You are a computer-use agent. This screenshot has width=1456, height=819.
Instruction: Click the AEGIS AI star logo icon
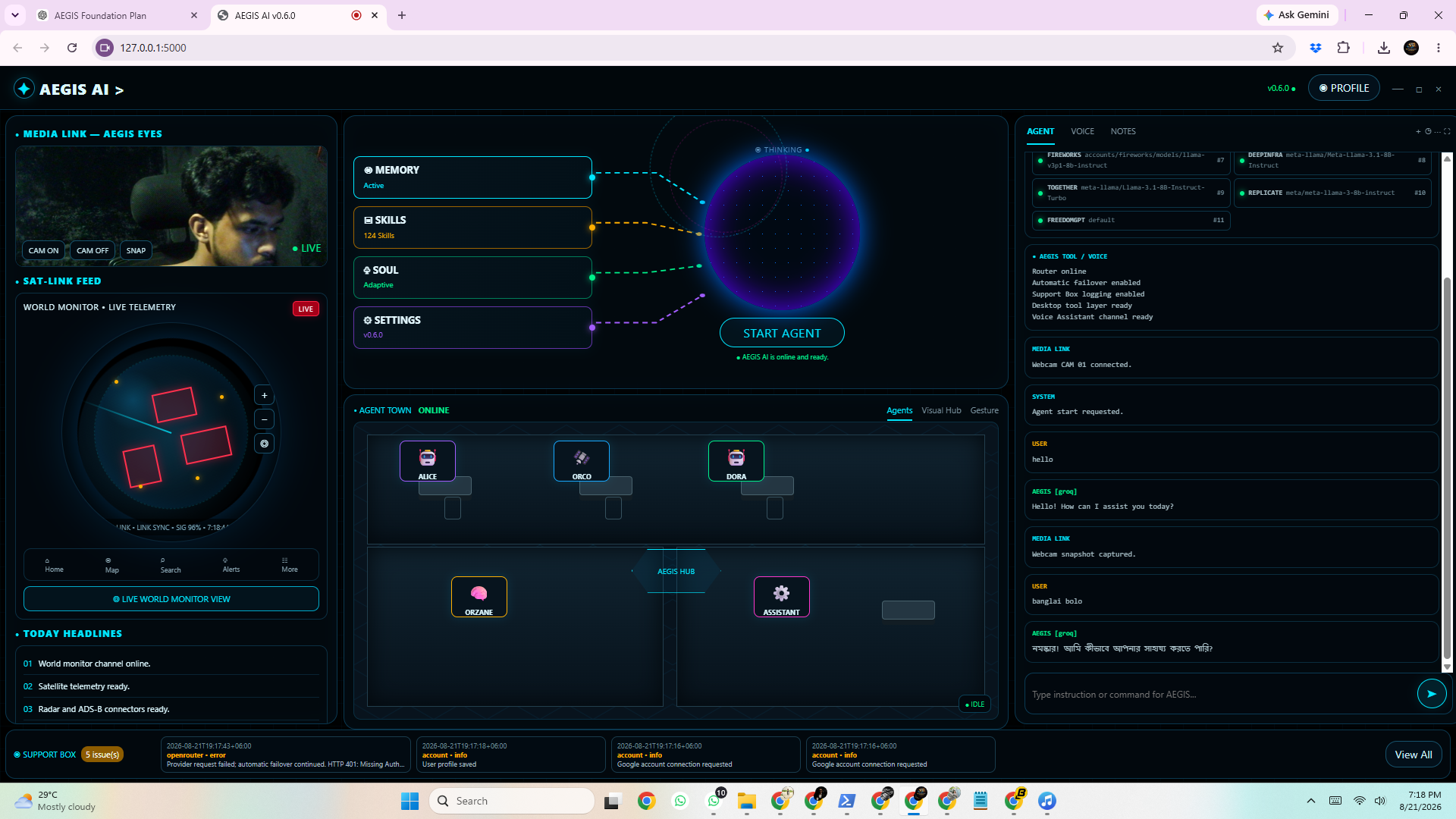pyautogui.click(x=24, y=89)
